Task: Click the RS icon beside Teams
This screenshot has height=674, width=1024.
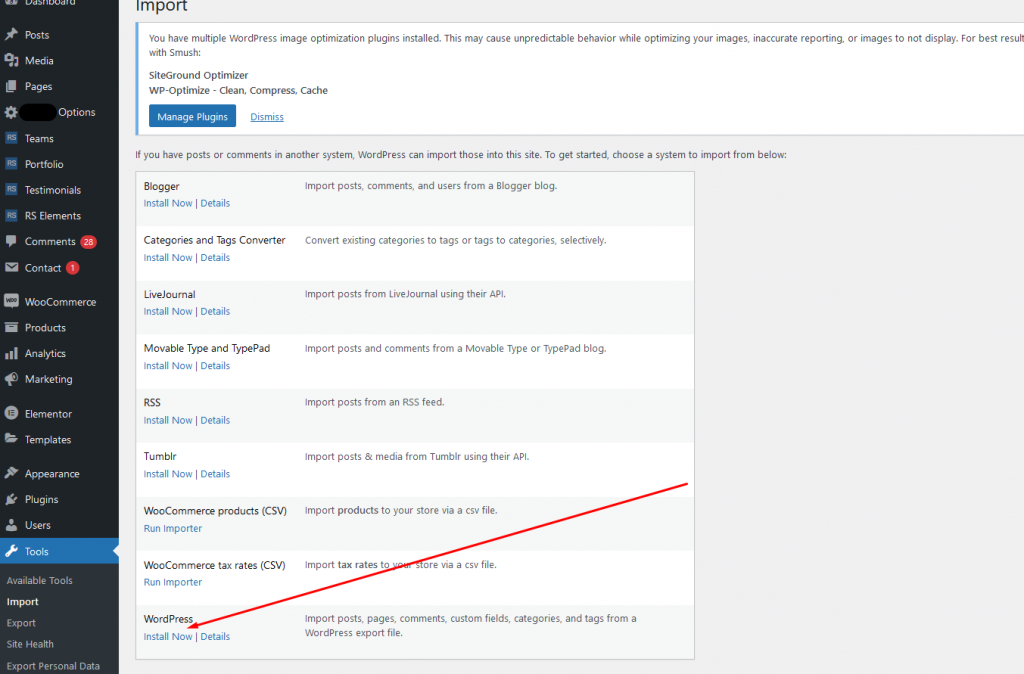Action: pos(11,138)
